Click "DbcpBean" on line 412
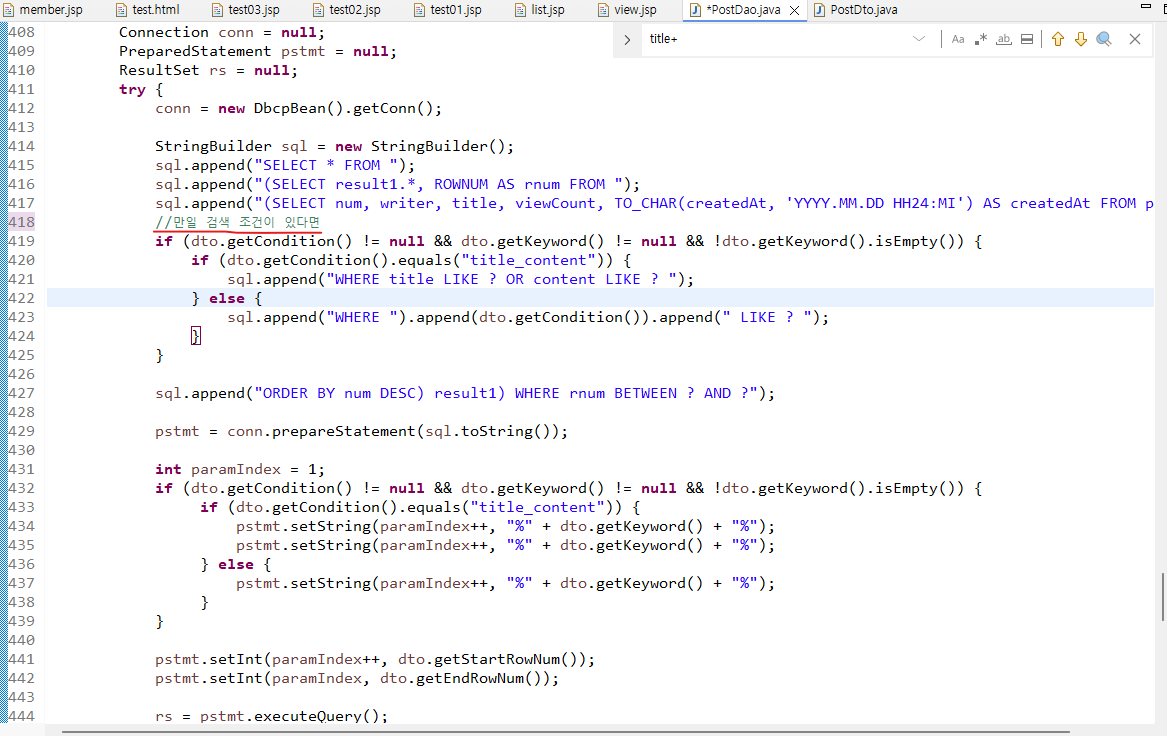This screenshot has height=736, width=1167. [290, 108]
